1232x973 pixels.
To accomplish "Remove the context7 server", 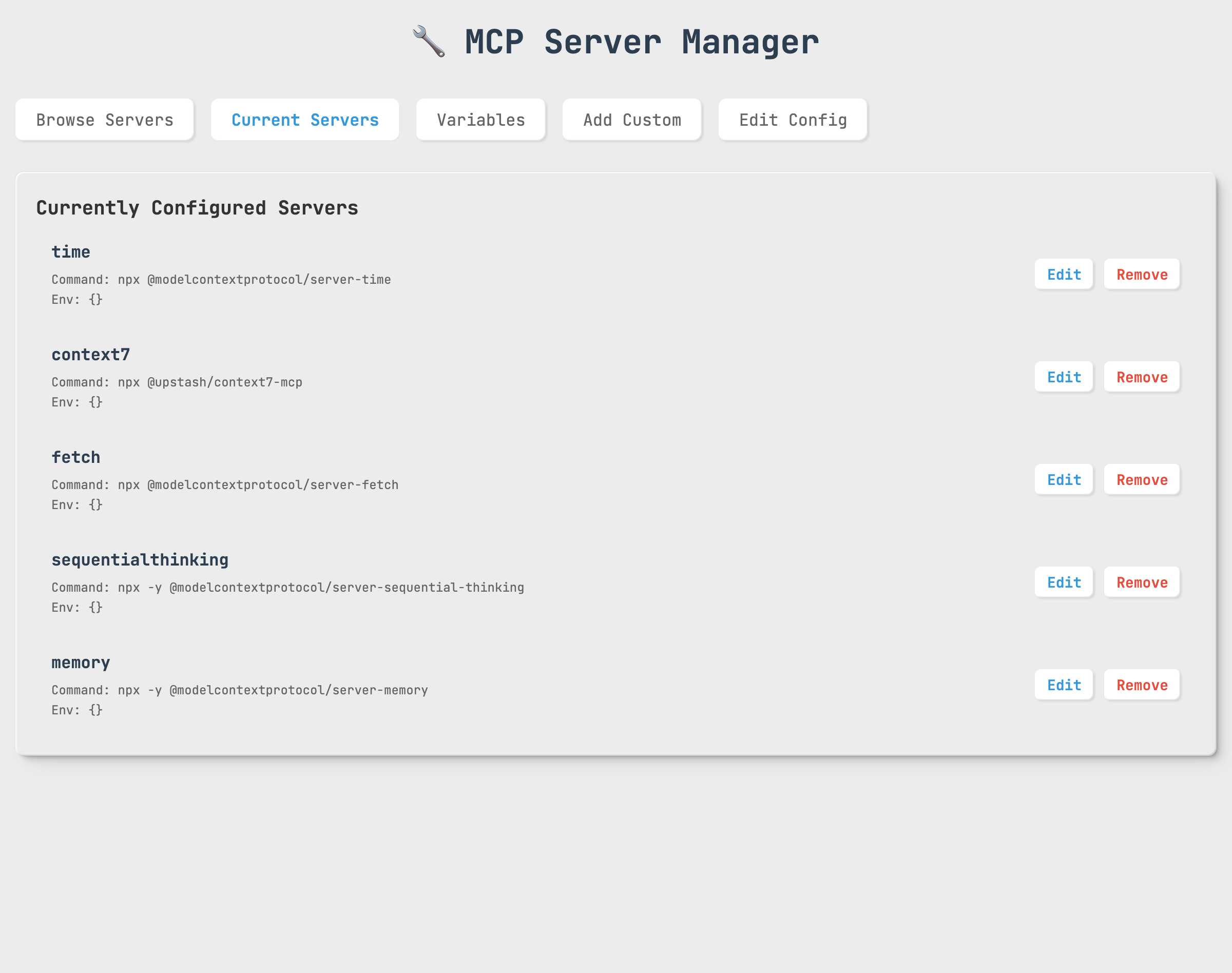I will (1141, 377).
